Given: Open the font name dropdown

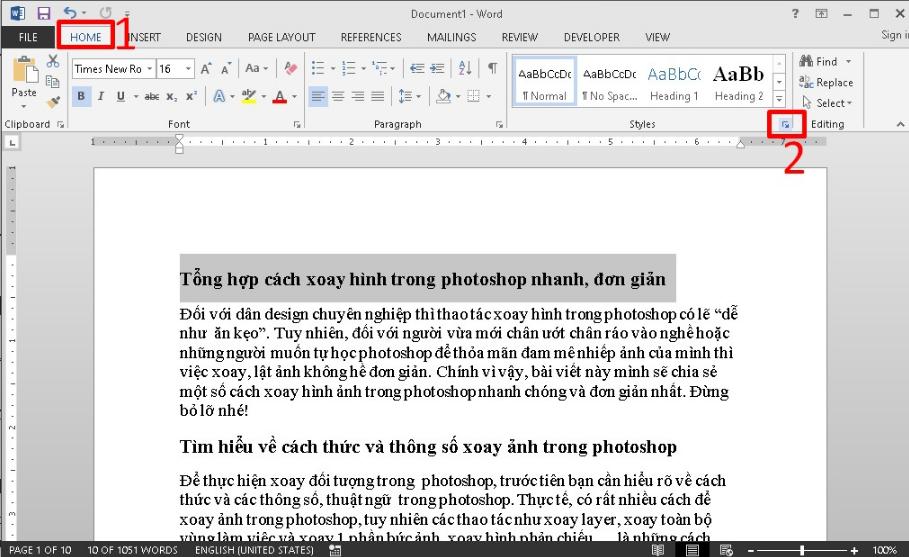Looking at the screenshot, I should tap(149, 69).
